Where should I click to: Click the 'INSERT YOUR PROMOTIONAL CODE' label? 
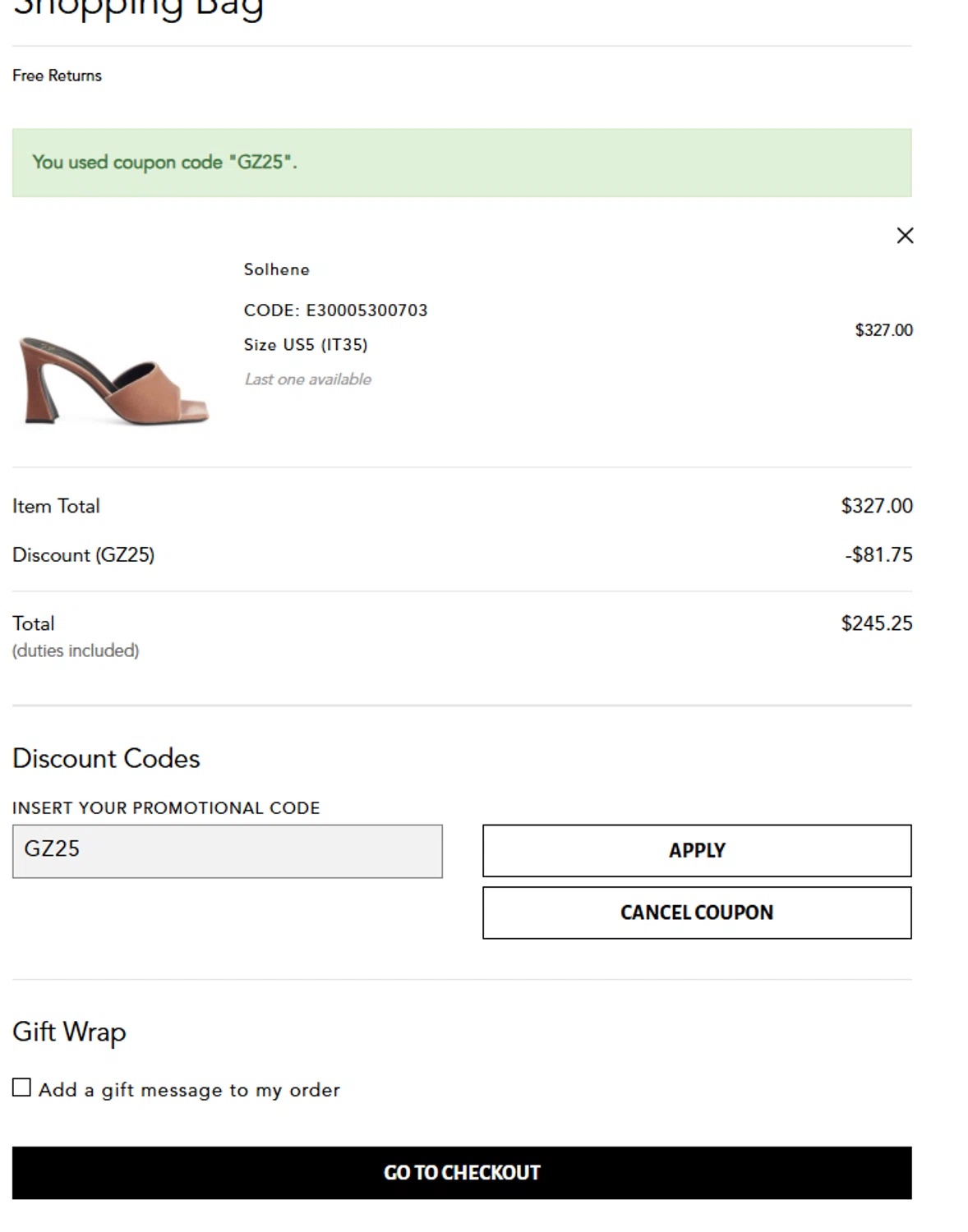[166, 808]
